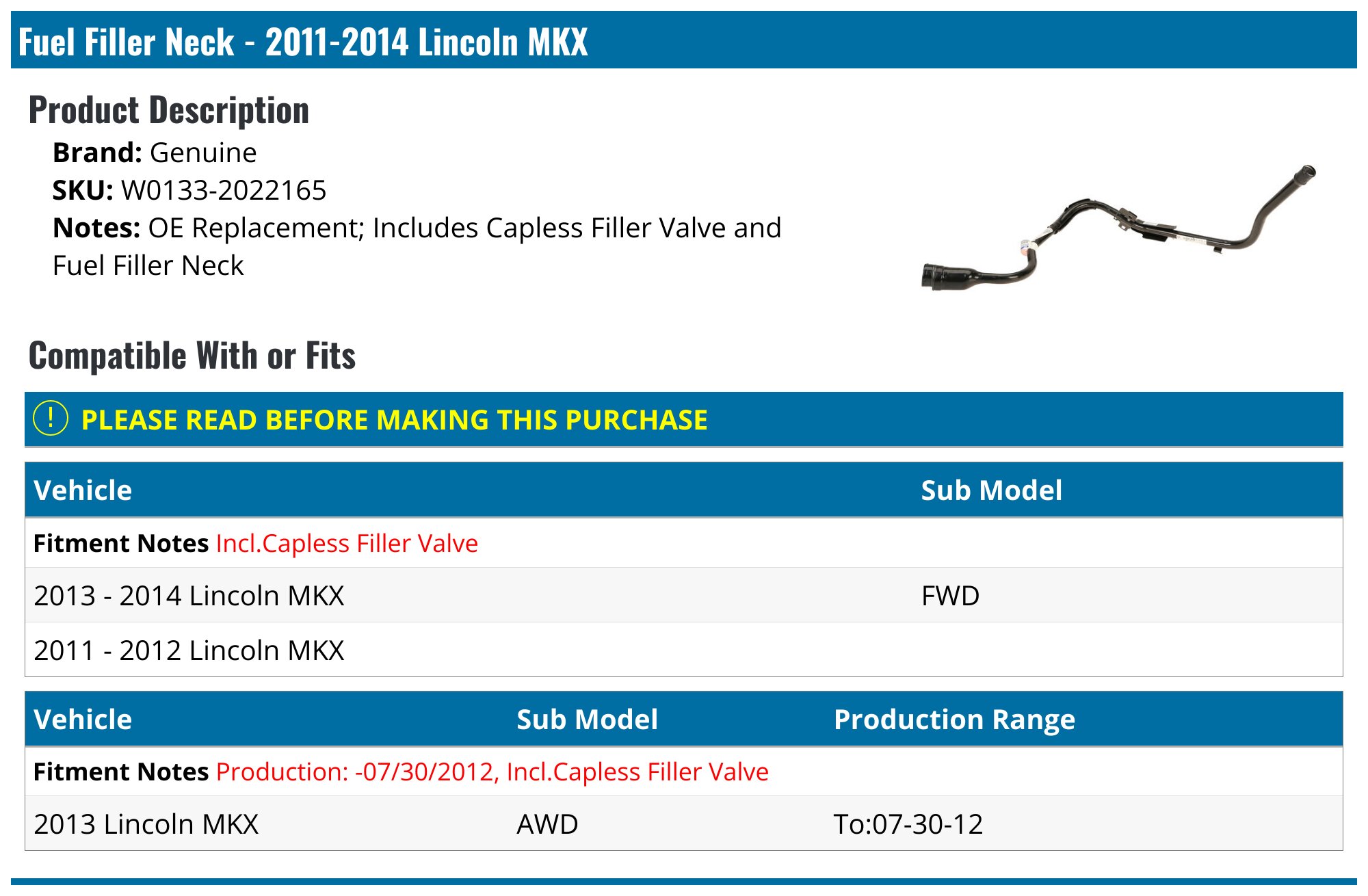This screenshot has width=1368, height=896.
Task: Click the first table's Vehicle column header
Action: pos(83,490)
